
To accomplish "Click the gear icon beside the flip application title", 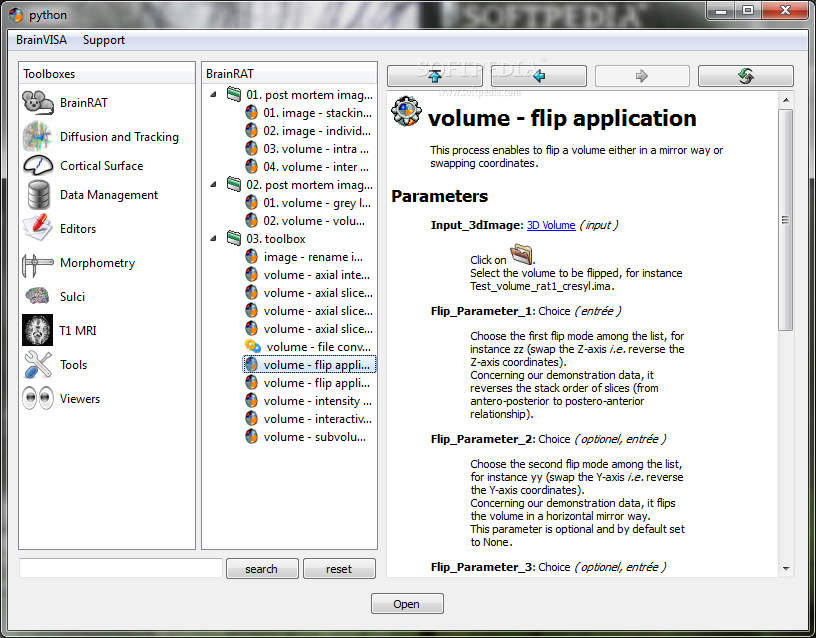I will coord(406,111).
